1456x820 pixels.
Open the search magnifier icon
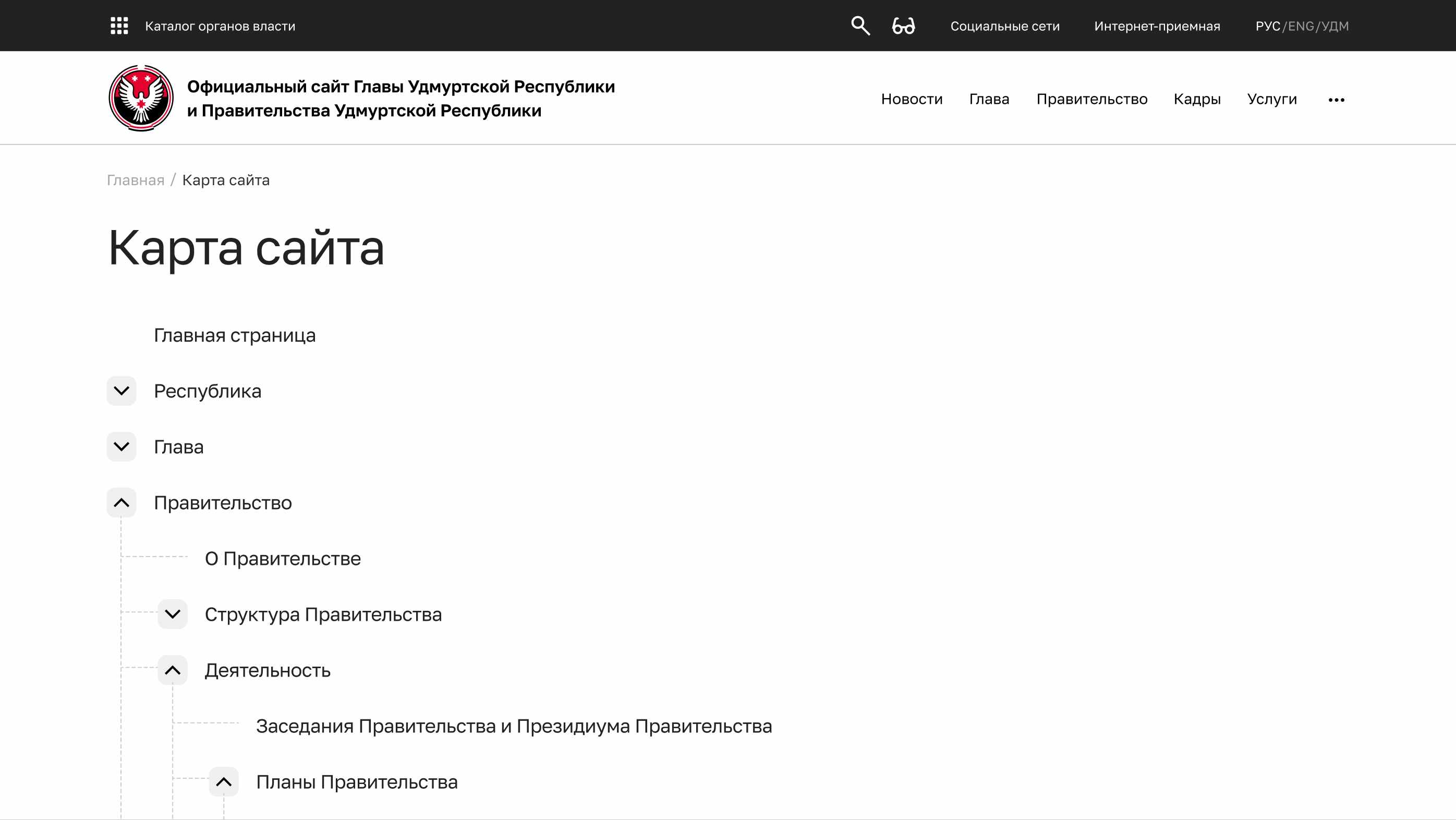[x=860, y=26]
